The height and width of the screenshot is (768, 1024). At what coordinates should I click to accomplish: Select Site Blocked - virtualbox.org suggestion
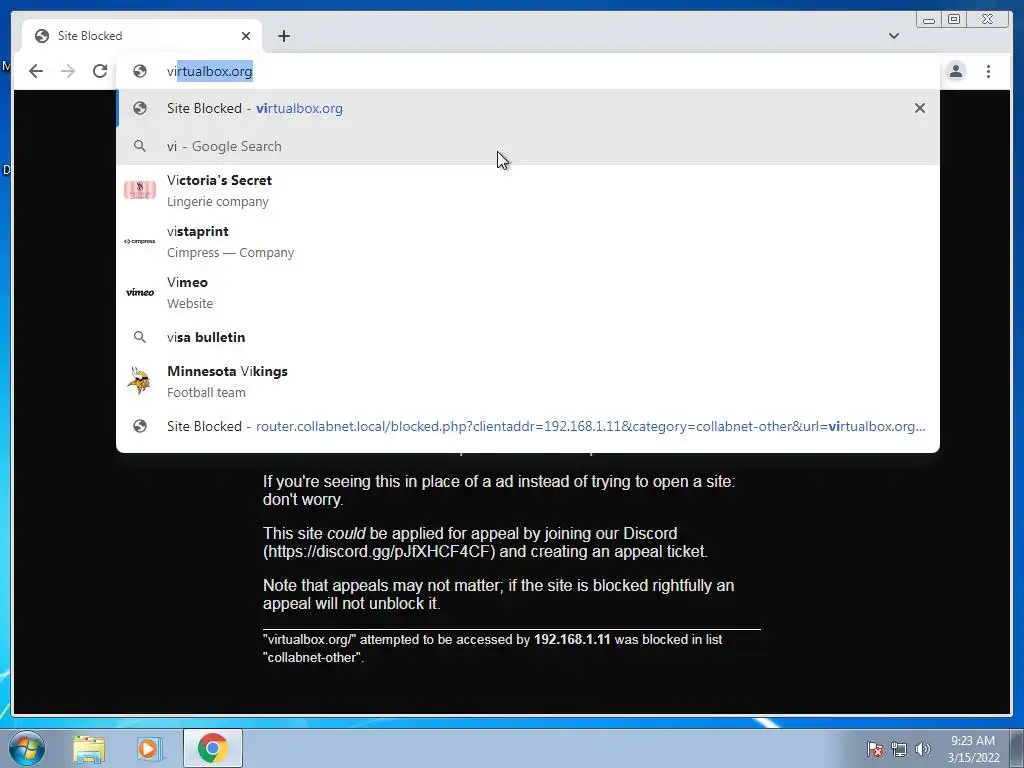528,108
